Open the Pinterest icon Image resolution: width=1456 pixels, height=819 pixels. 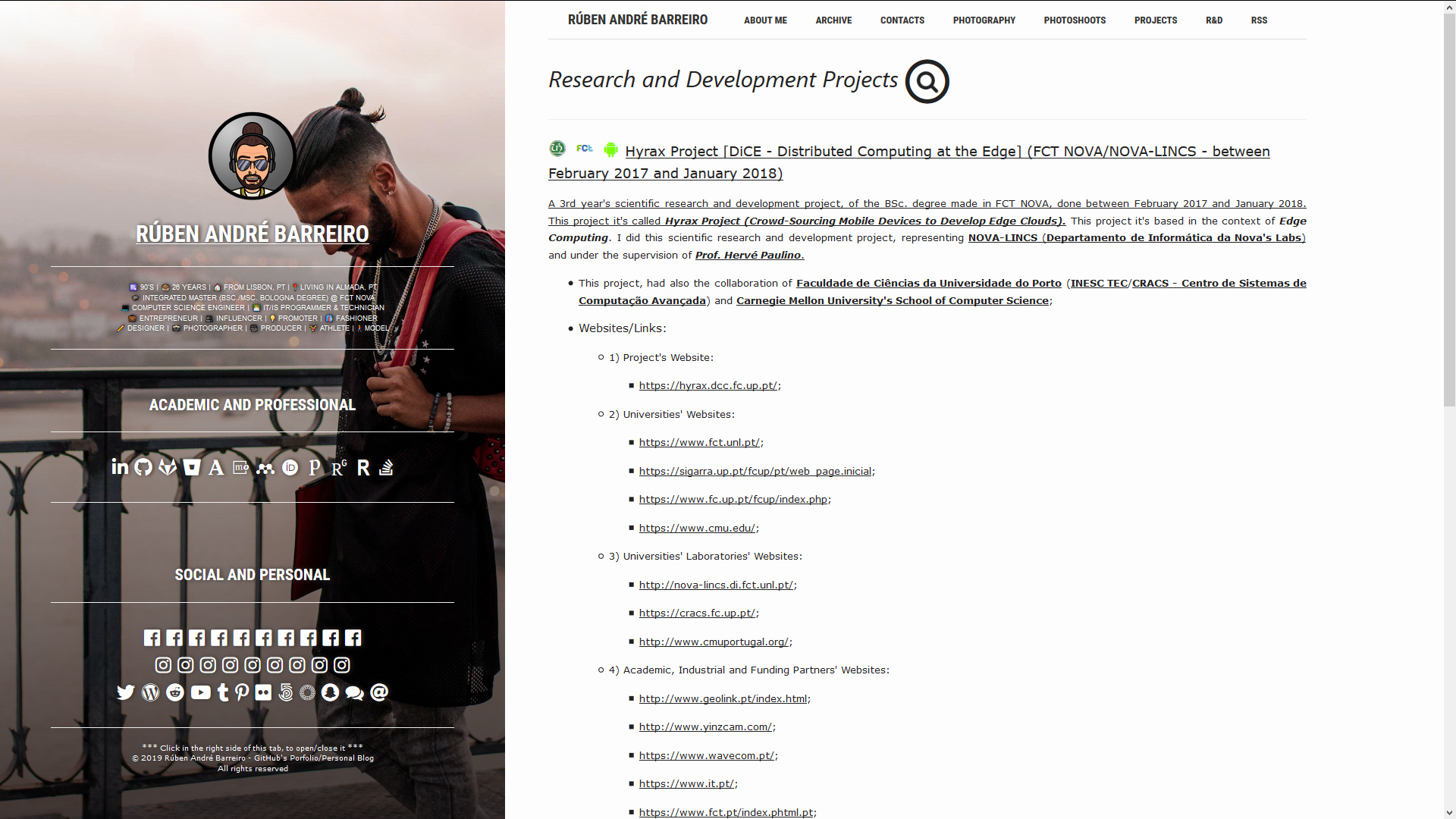(242, 692)
